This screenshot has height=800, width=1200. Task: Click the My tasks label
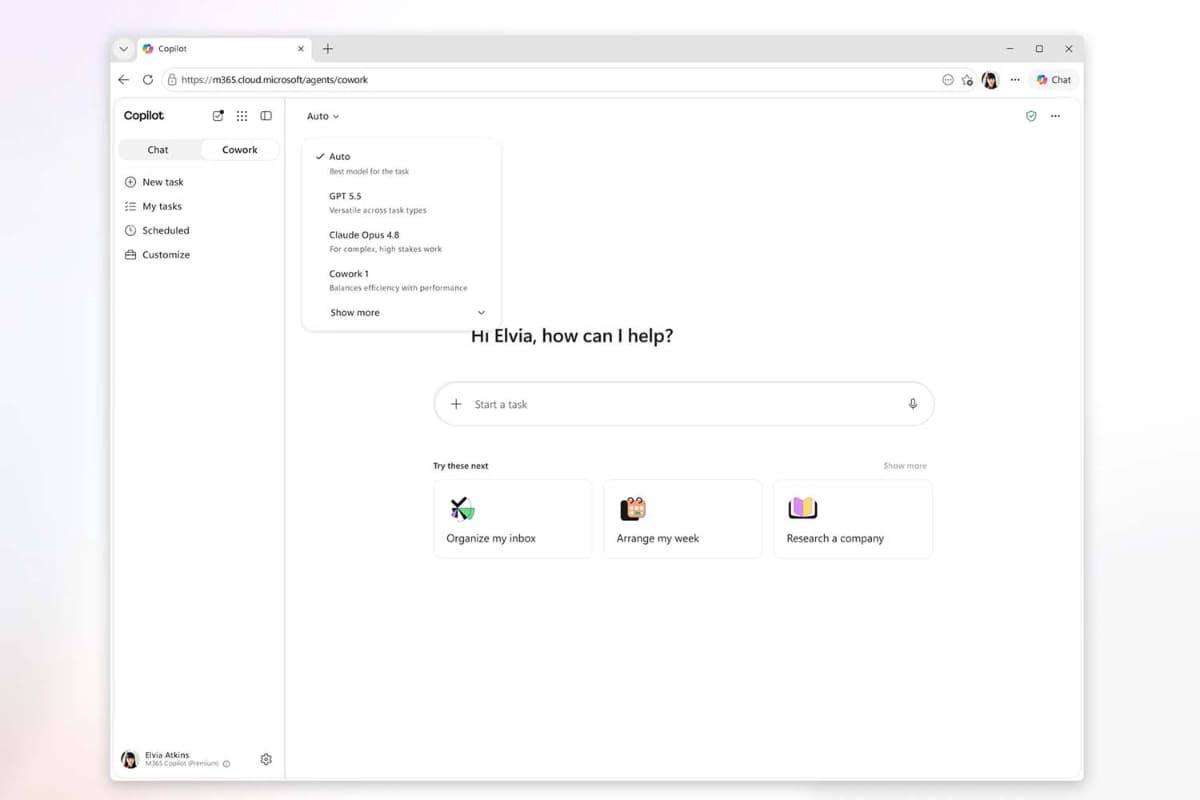[x=162, y=206]
